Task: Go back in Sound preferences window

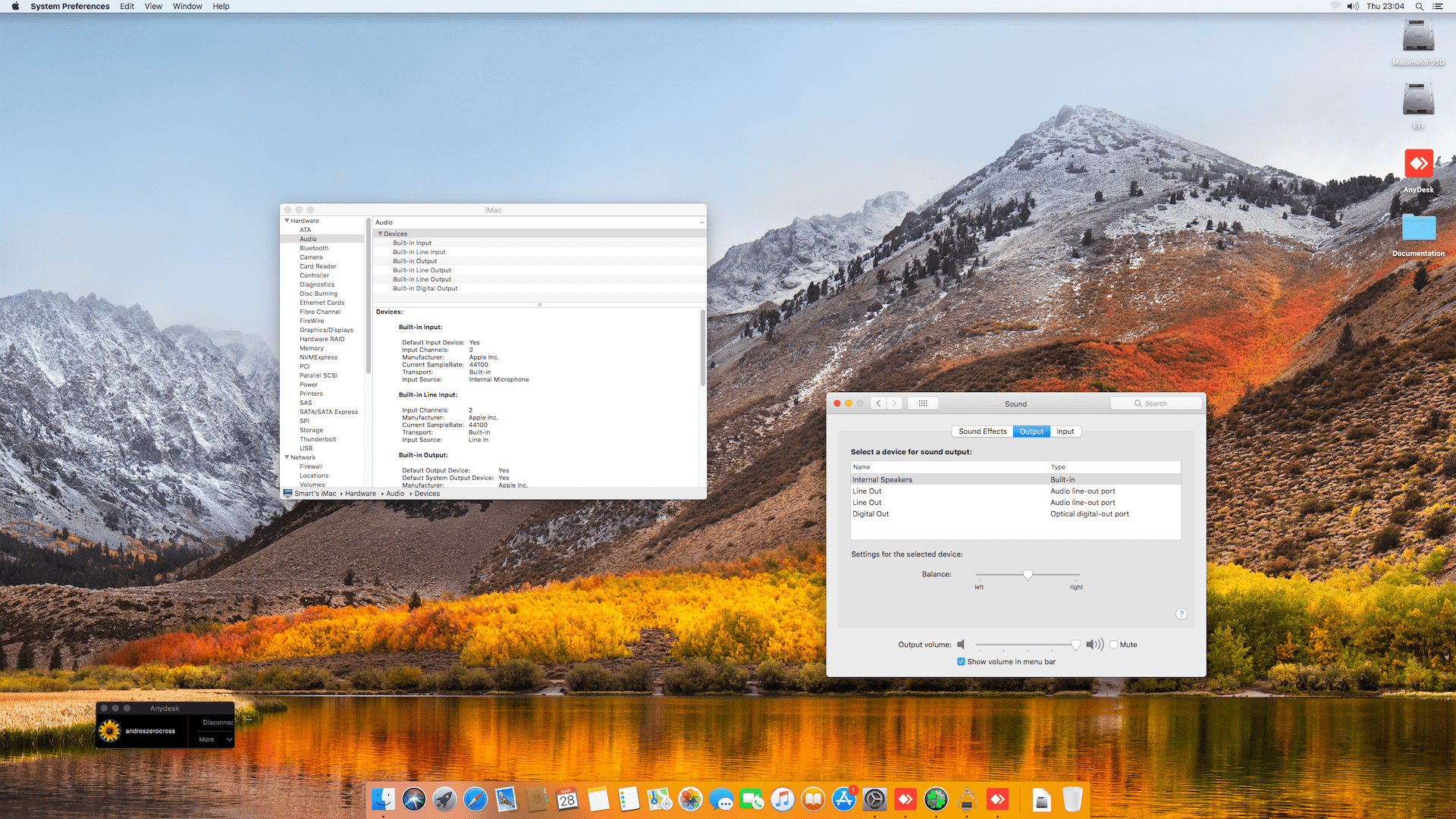Action: [878, 403]
